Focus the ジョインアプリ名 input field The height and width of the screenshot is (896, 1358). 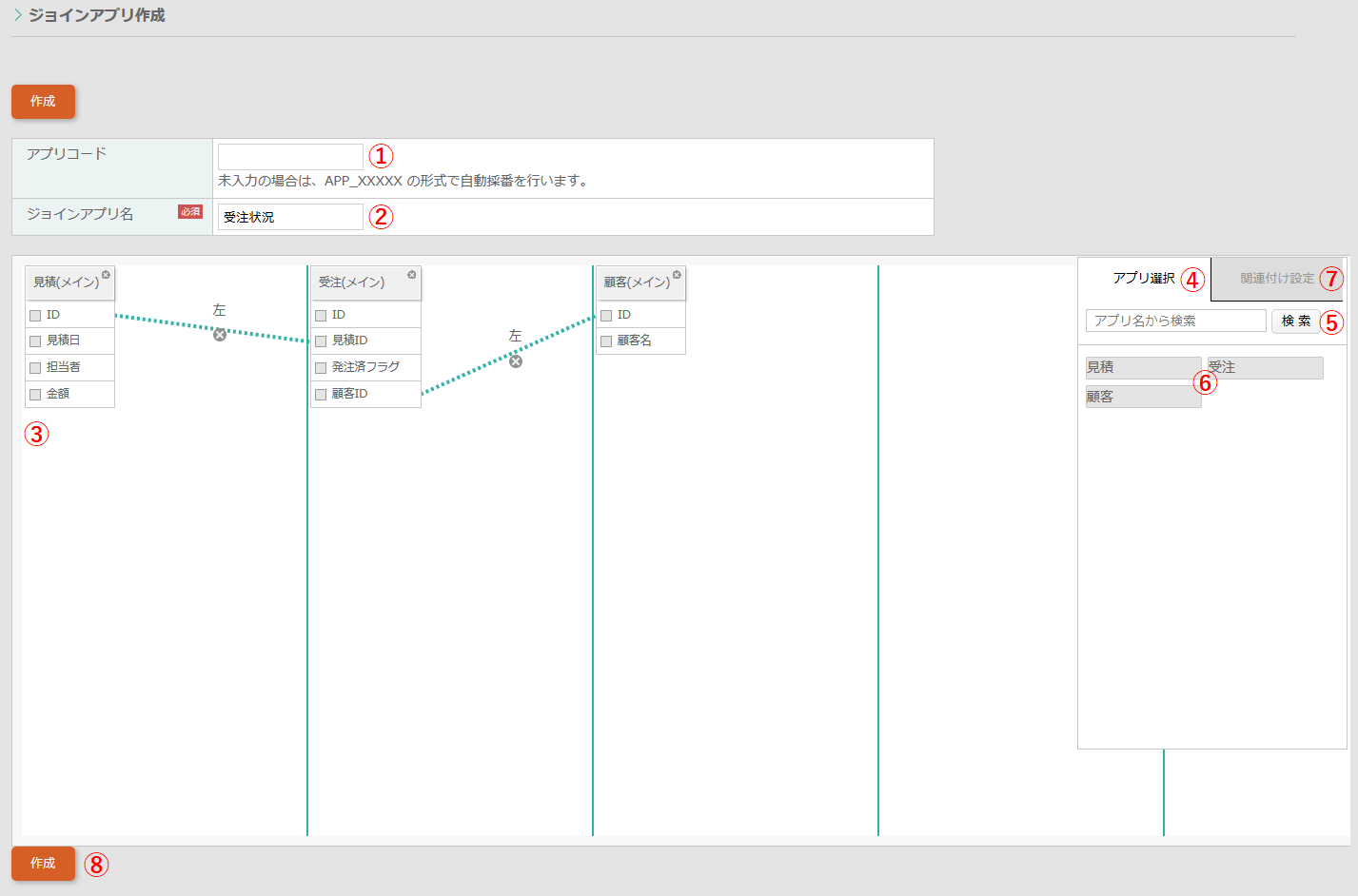pos(290,217)
